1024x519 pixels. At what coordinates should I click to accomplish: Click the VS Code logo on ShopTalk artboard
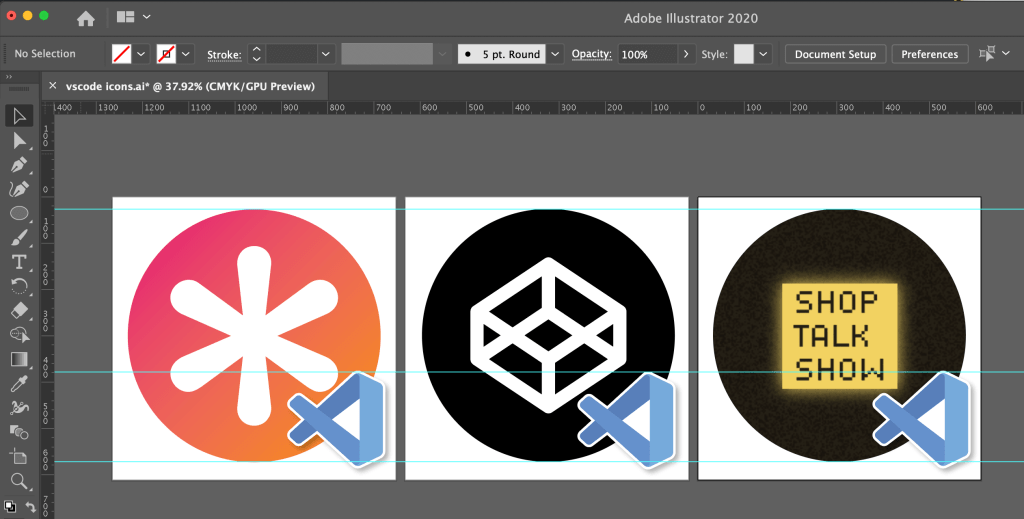921,419
